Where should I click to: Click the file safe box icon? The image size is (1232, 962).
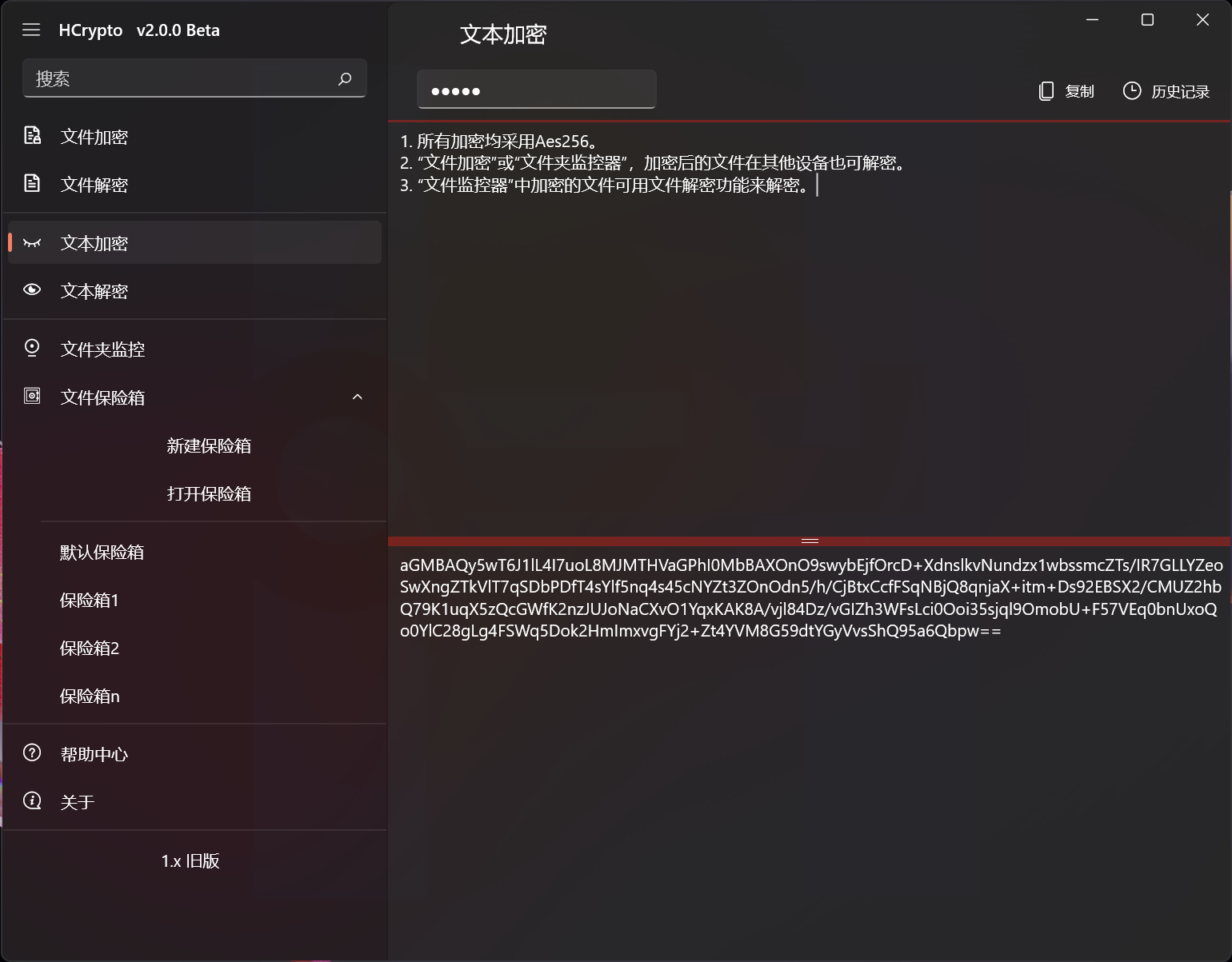tap(32, 396)
